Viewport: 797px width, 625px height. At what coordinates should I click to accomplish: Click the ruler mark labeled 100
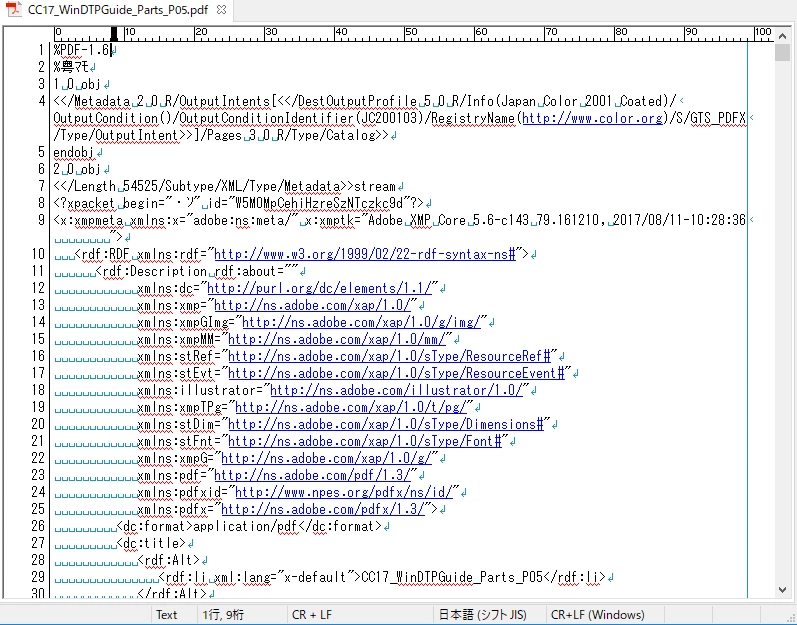click(763, 32)
